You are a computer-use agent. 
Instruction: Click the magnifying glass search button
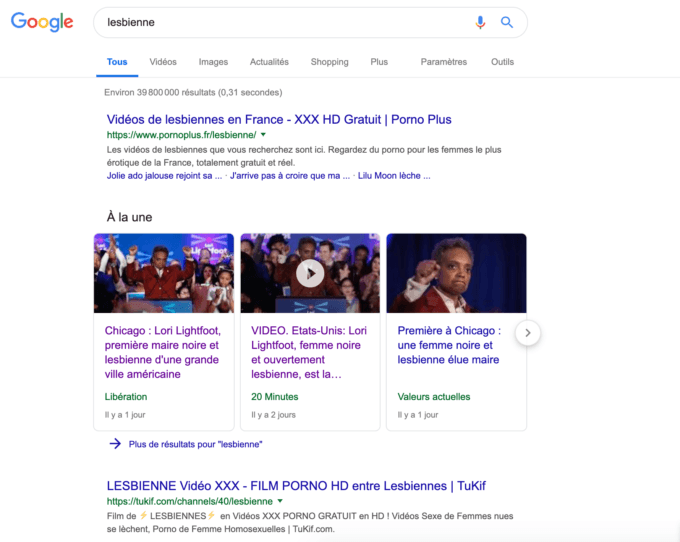[507, 22]
